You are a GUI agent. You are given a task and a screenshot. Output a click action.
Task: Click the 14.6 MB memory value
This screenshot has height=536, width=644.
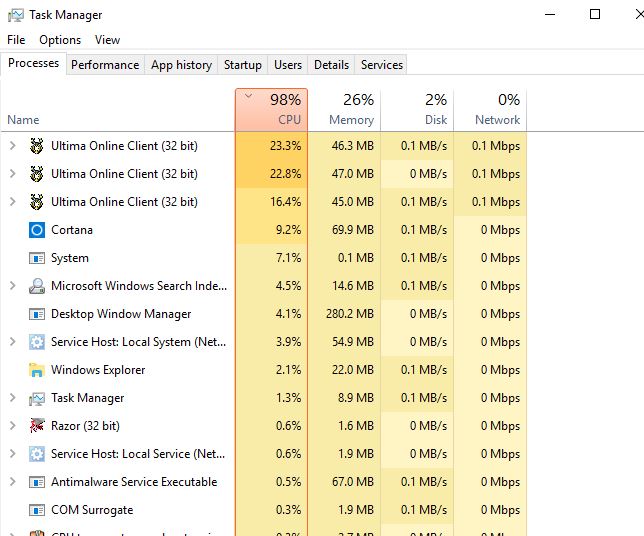(x=353, y=286)
